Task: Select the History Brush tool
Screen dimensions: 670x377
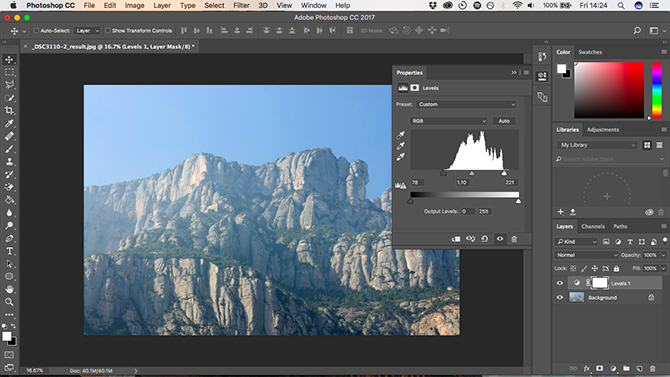Action: 9,174
